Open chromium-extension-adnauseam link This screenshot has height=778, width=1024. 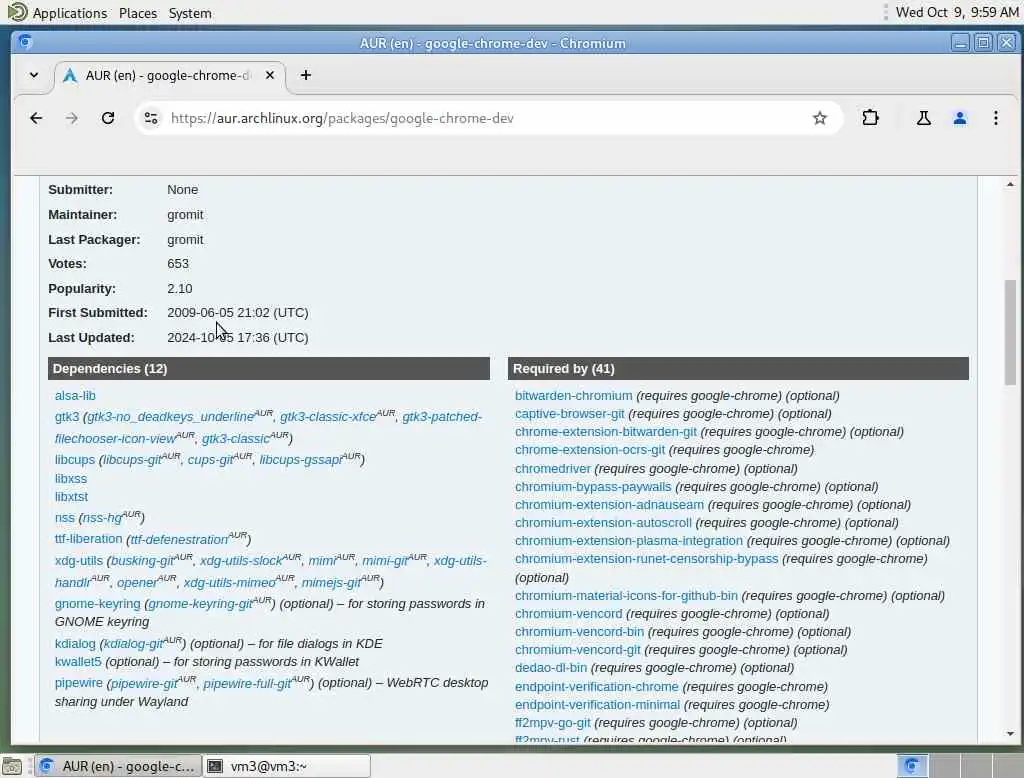click(609, 505)
